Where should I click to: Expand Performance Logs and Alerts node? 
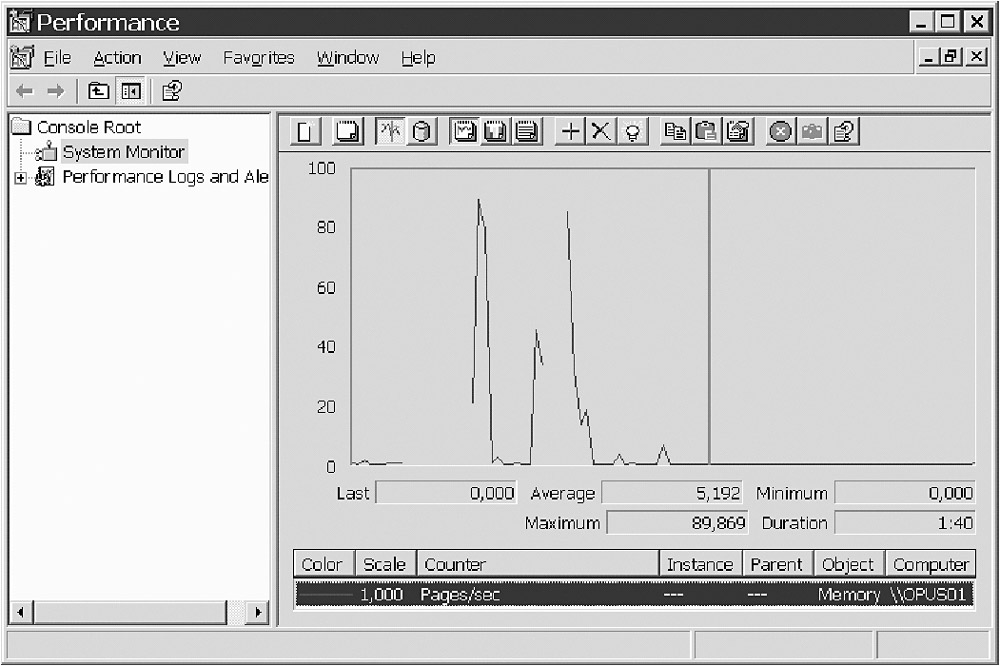[19, 178]
